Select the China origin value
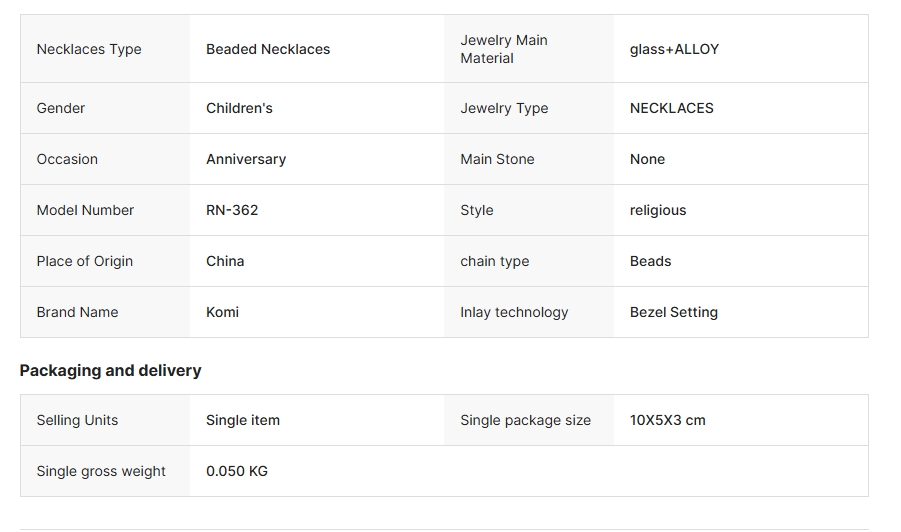This screenshot has height=532, width=901. pos(225,261)
